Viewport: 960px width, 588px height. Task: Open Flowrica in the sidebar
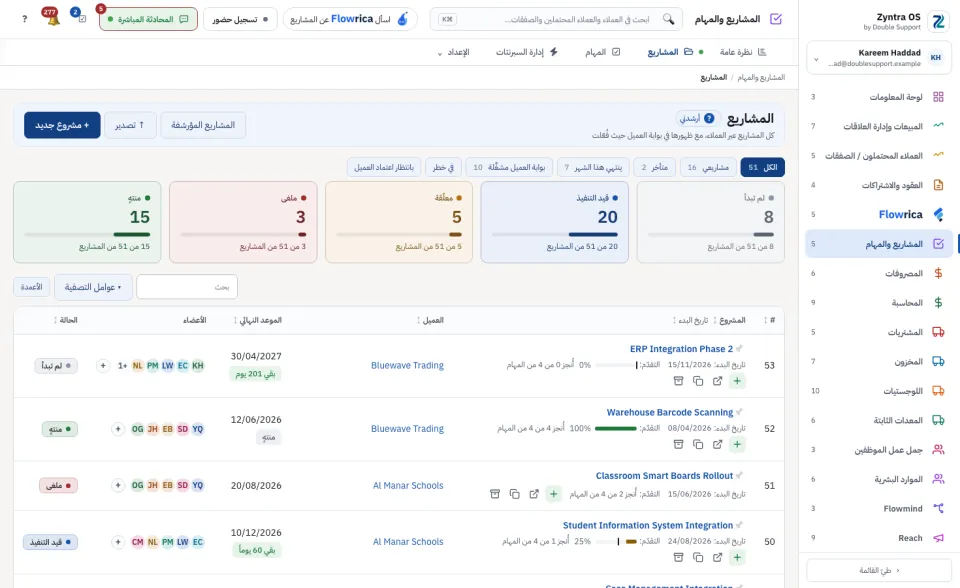click(x=879, y=214)
